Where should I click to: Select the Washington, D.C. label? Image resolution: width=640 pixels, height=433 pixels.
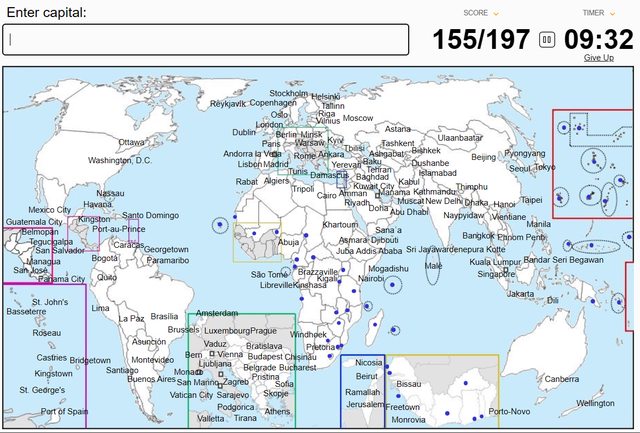click(119, 160)
